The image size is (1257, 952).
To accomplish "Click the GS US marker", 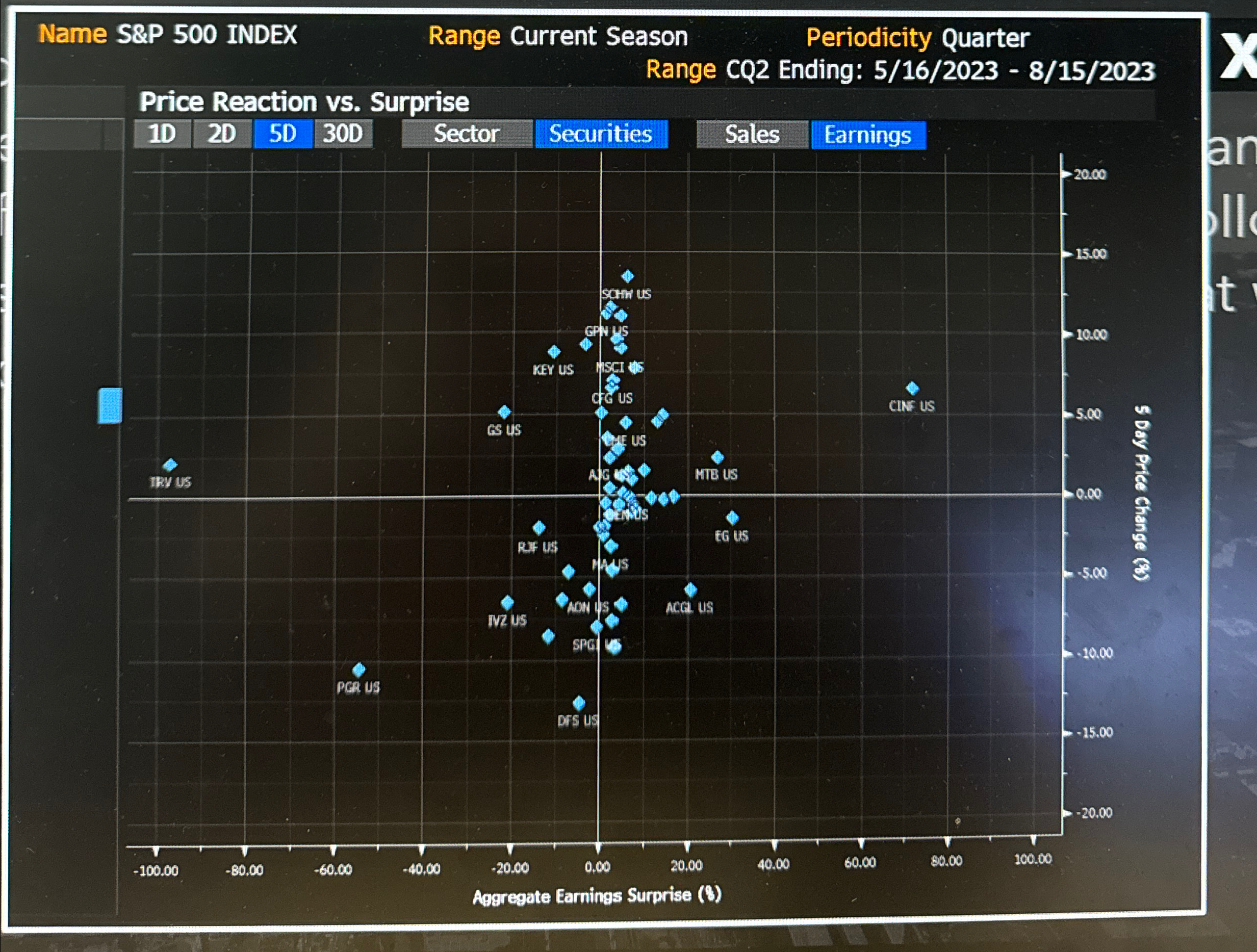I will [x=505, y=410].
